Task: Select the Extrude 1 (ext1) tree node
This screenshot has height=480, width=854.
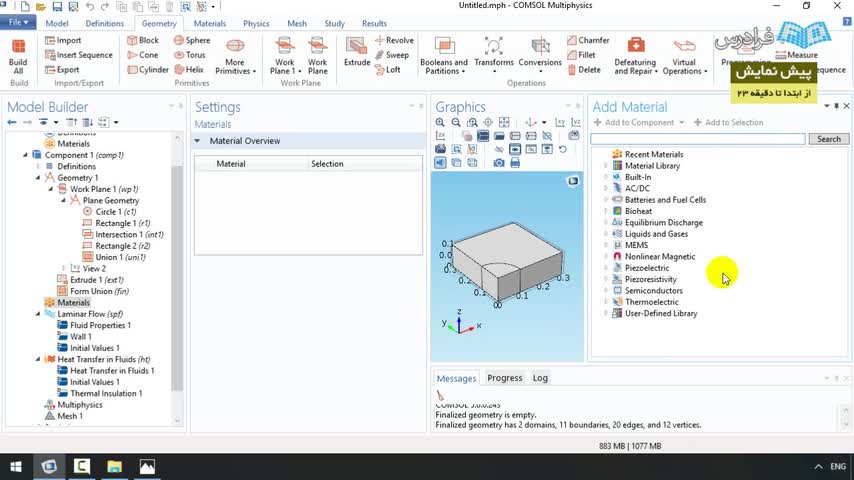Action: click(x=90, y=280)
